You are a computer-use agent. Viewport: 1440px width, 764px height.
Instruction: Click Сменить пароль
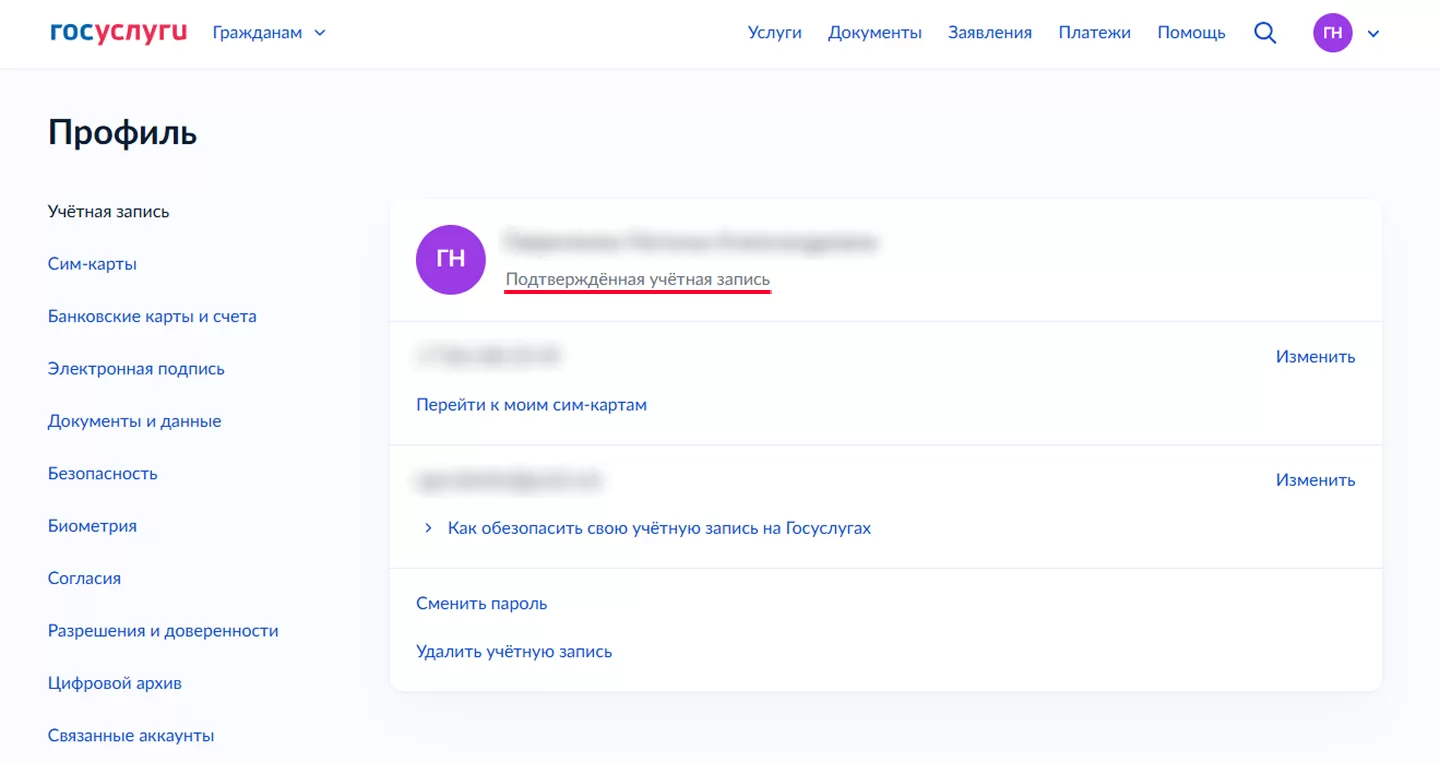click(x=481, y=604)
